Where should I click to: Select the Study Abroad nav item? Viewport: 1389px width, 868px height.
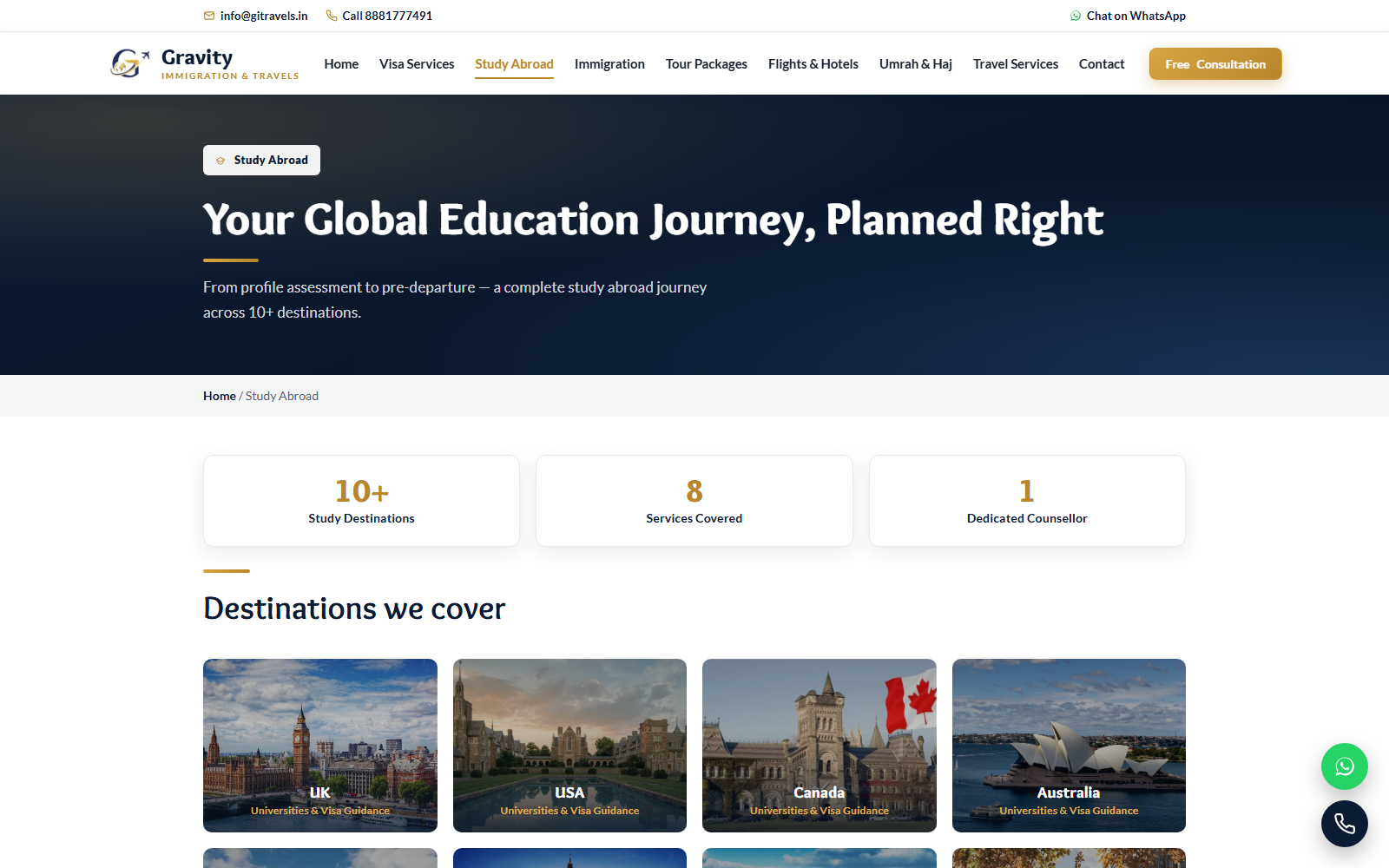514,64
